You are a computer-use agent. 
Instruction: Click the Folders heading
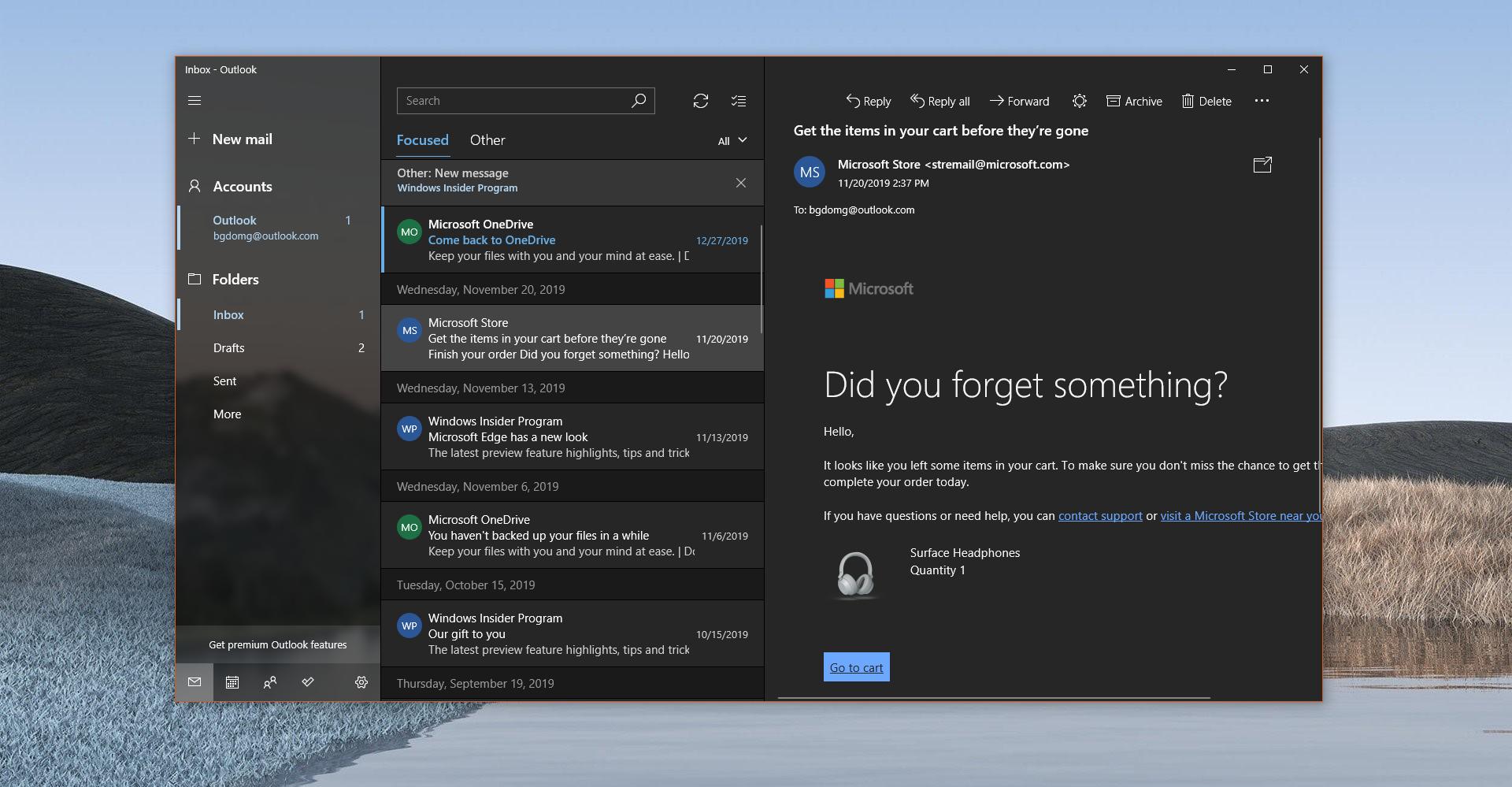(x=235, y=280)
